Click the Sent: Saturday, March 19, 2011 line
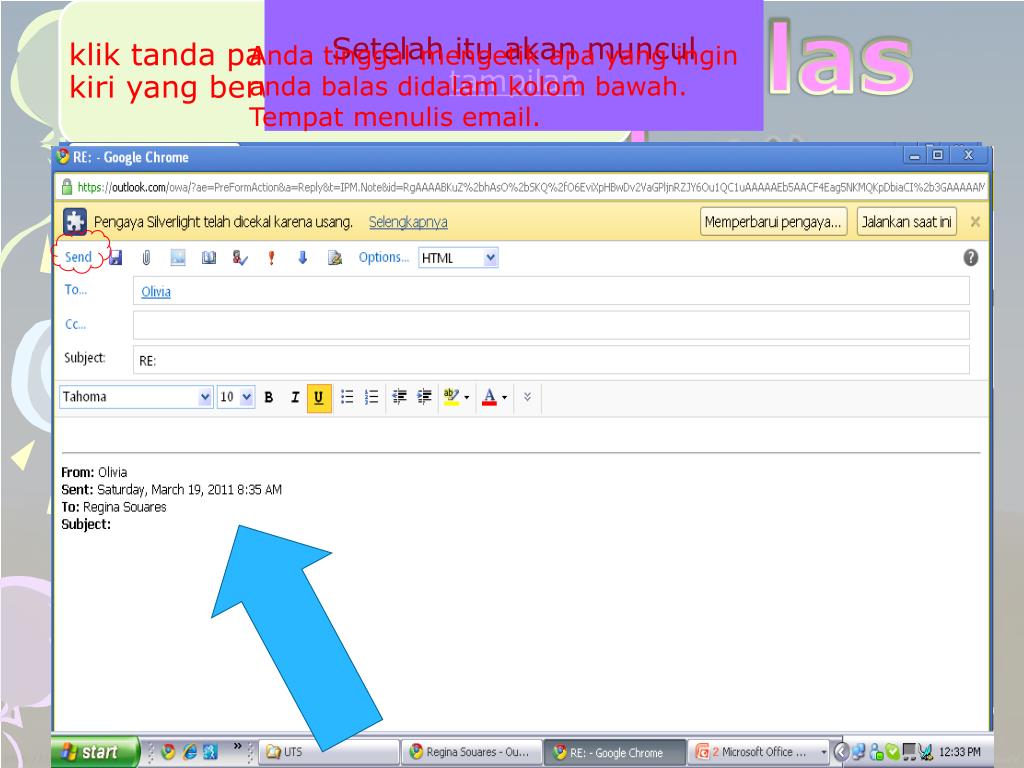Viewport: 1024px width, 768px height. [x=171, y=490]
